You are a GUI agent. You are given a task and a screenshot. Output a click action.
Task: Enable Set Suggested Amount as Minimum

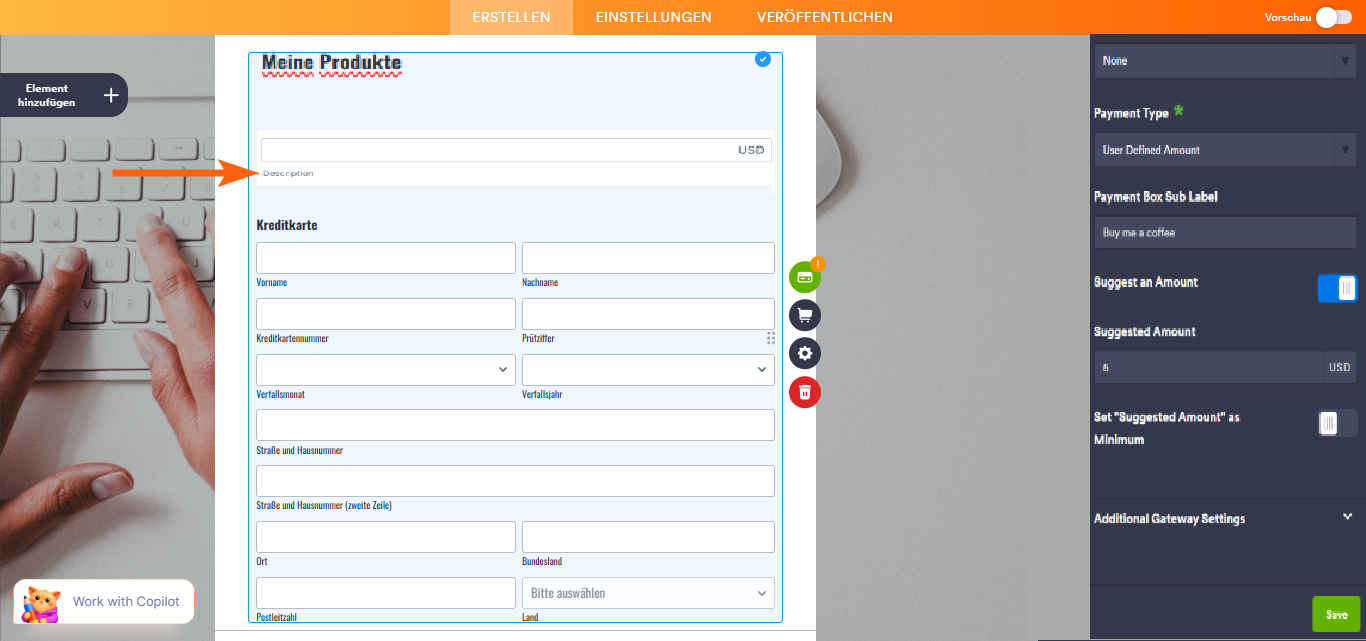1336,423
